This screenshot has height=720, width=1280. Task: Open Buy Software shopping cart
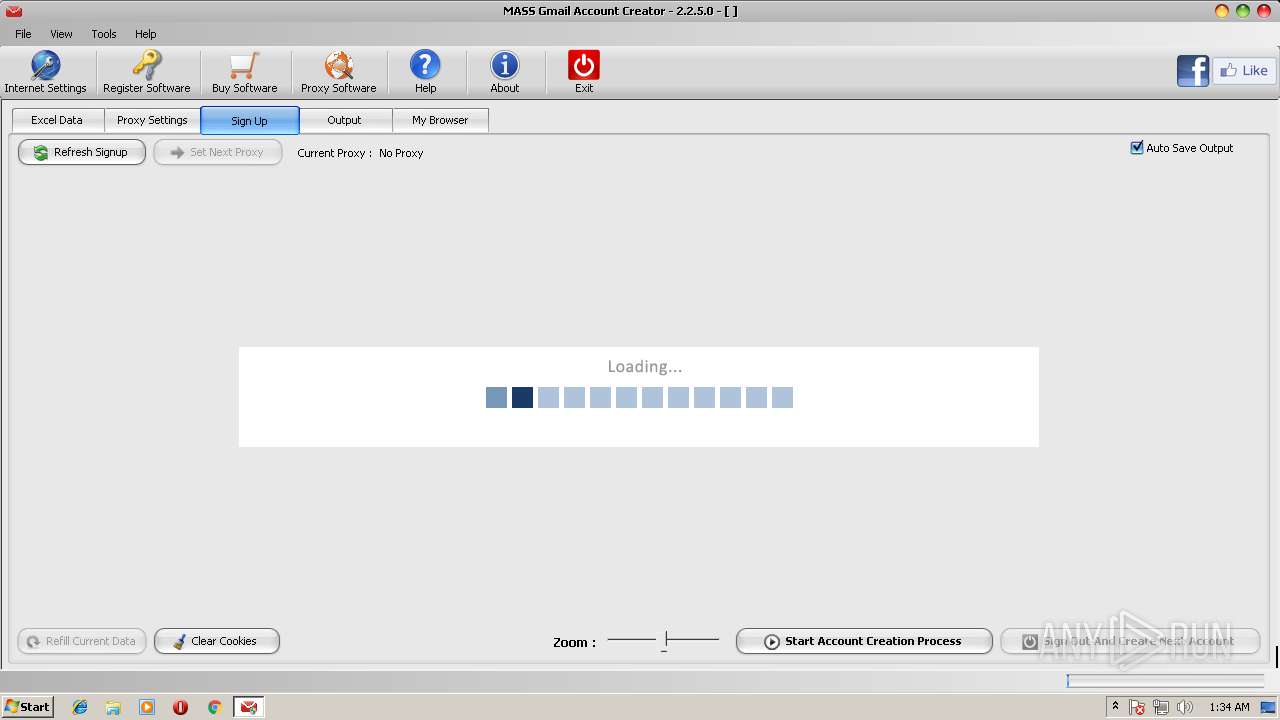244,72
